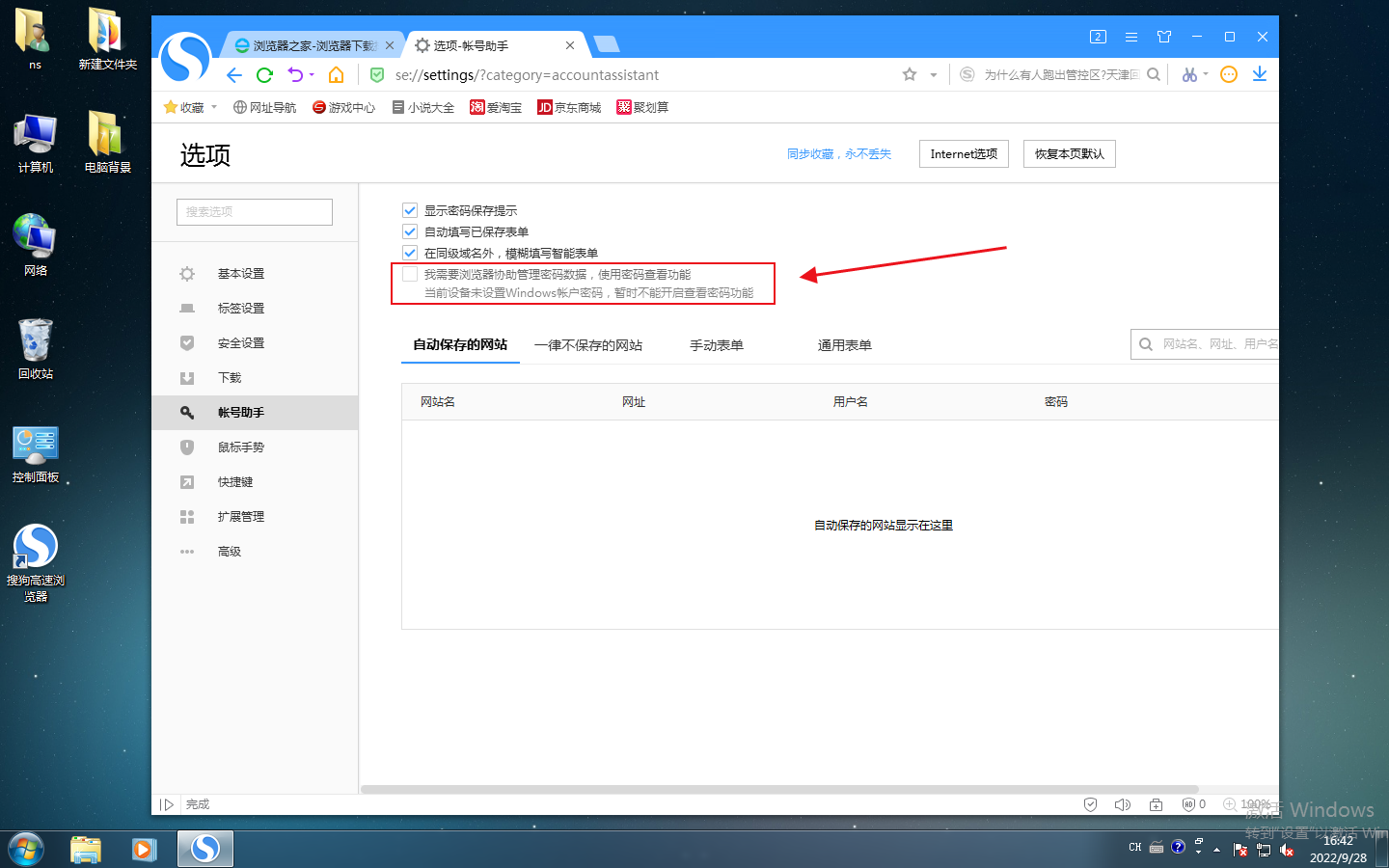Select the screenshot scissors tool
Screen dimensions: 1389x868
(x=1189, y=75)
